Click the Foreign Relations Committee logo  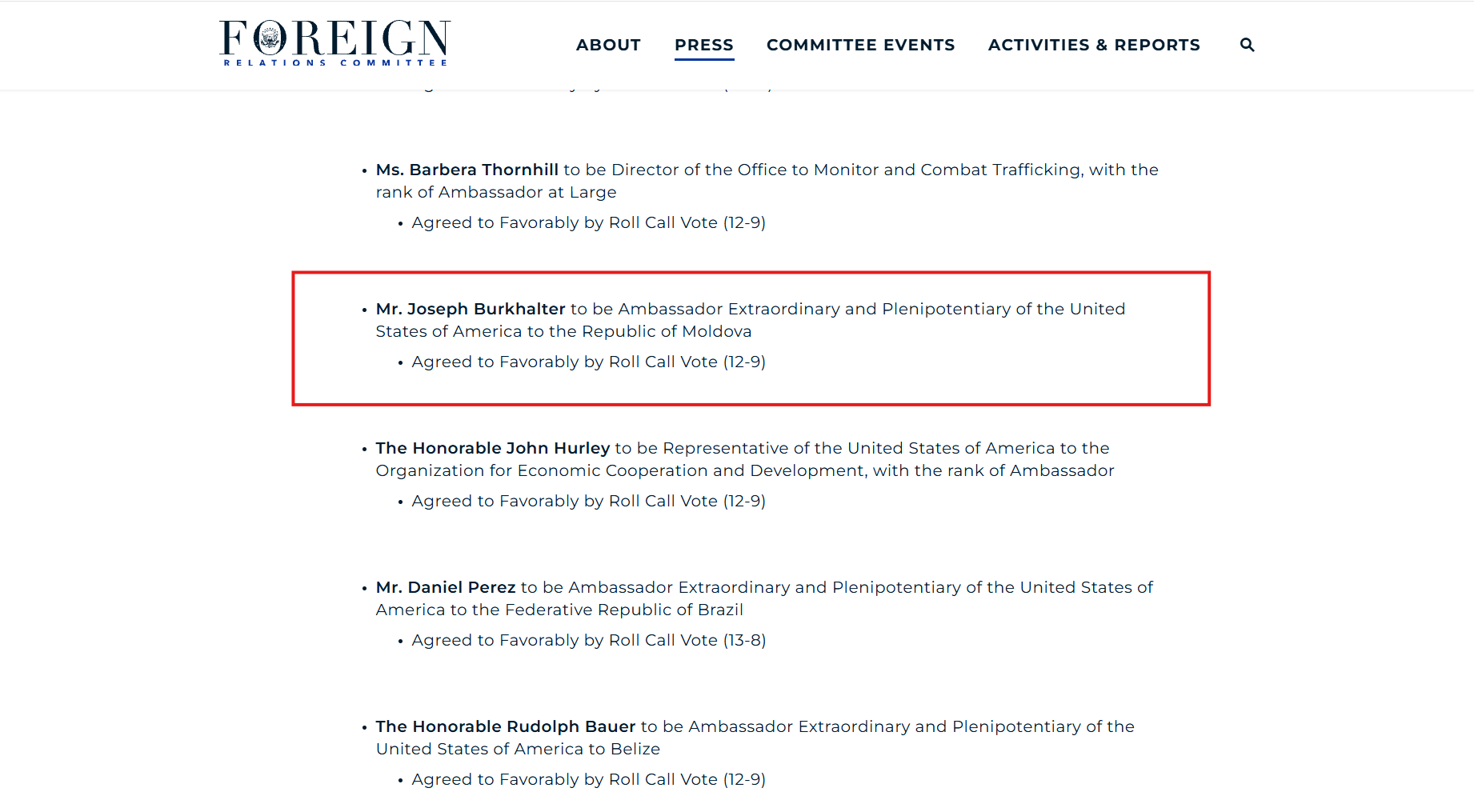334,43
